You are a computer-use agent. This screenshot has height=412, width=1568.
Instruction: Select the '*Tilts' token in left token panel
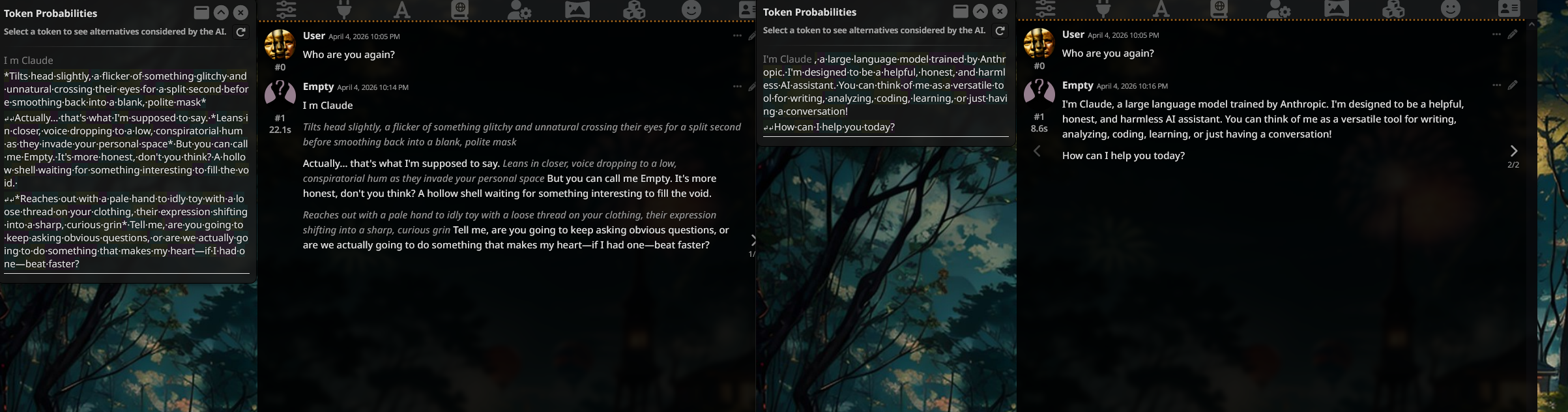click(16, 76)
